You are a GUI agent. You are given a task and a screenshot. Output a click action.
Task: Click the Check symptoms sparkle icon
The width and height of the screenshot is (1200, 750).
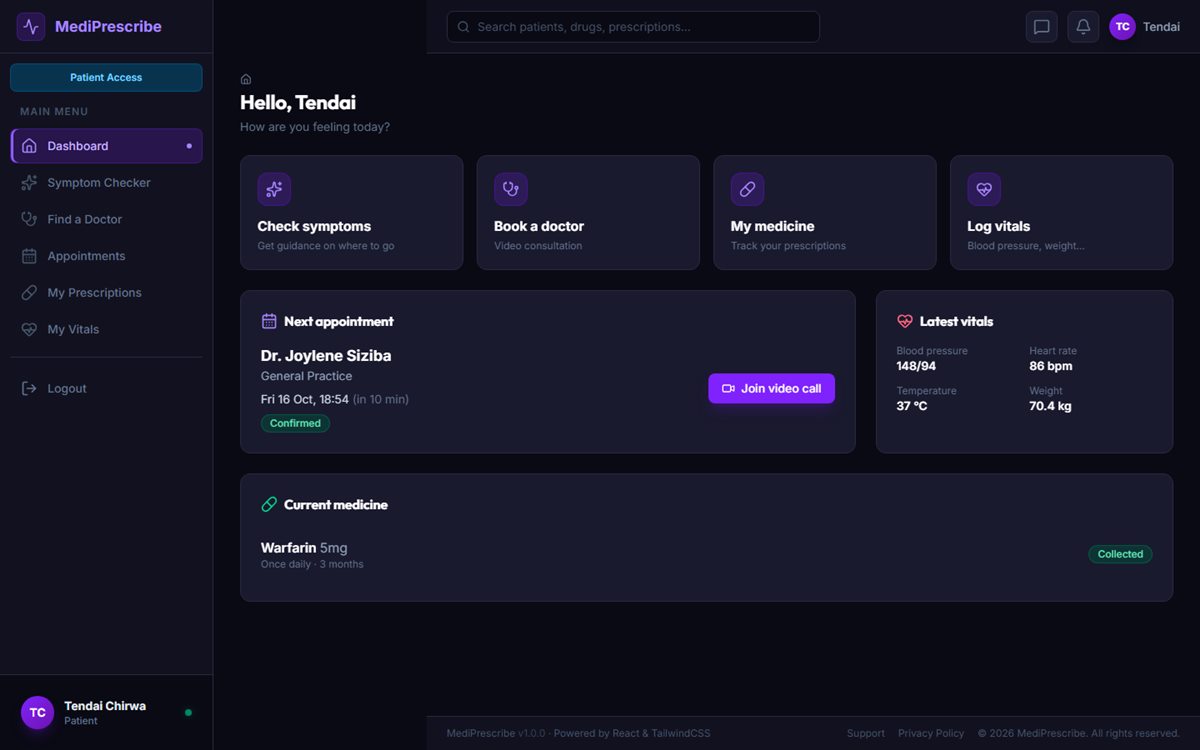click(x=274, y=189)
